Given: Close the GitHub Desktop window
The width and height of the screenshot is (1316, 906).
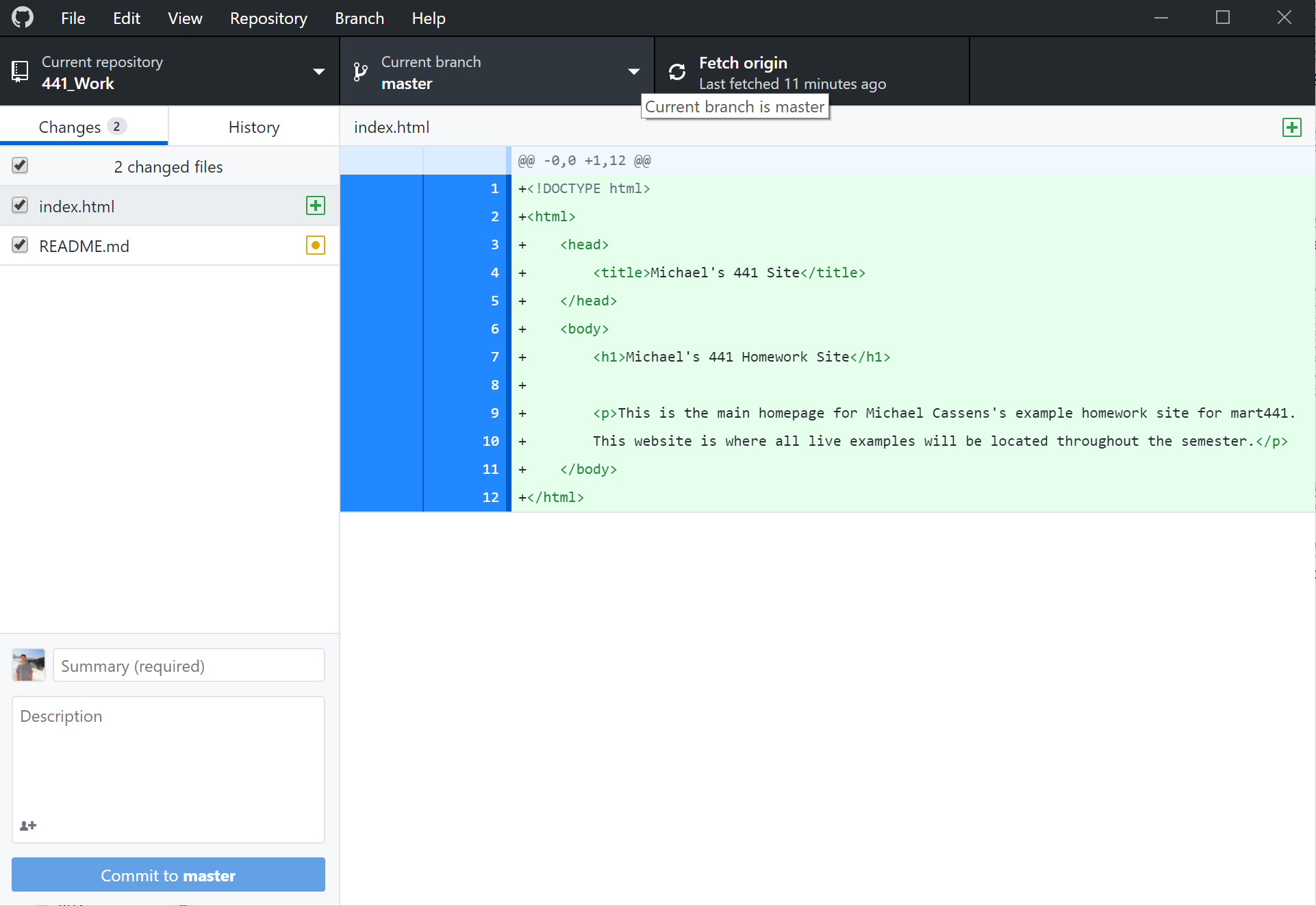Looking at the screenshot, I should coord(1285,18).
